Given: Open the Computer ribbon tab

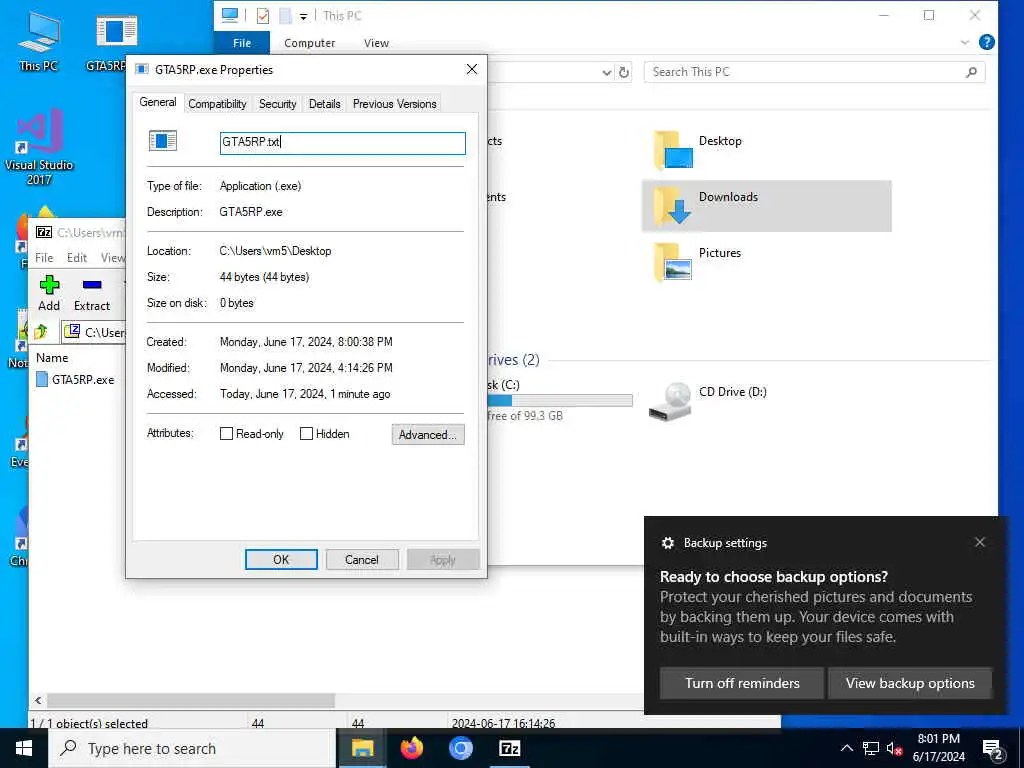Looking at the screenshot, I should click(x=310, y=42).
